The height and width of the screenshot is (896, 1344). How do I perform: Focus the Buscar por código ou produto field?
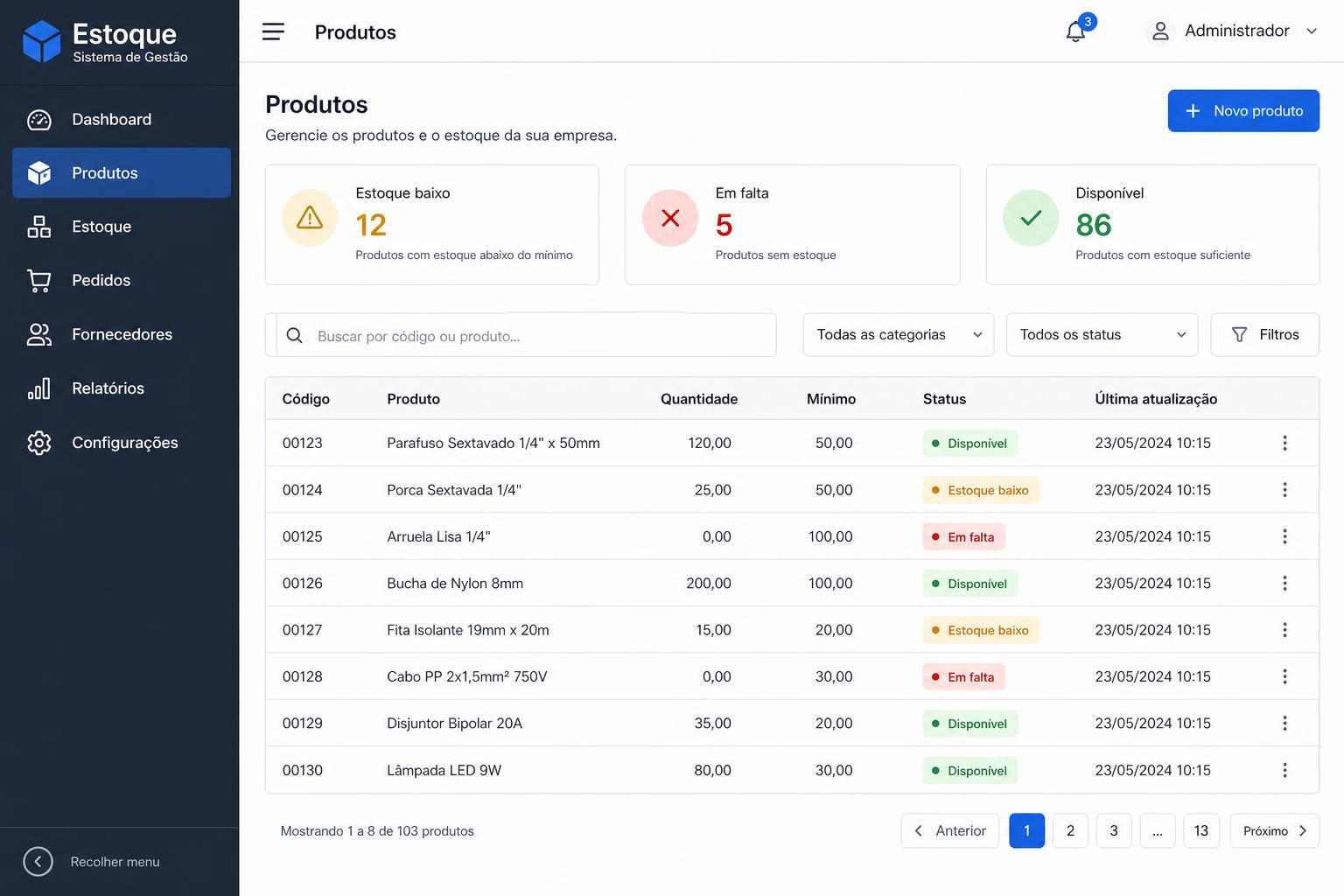click(526, 336)
